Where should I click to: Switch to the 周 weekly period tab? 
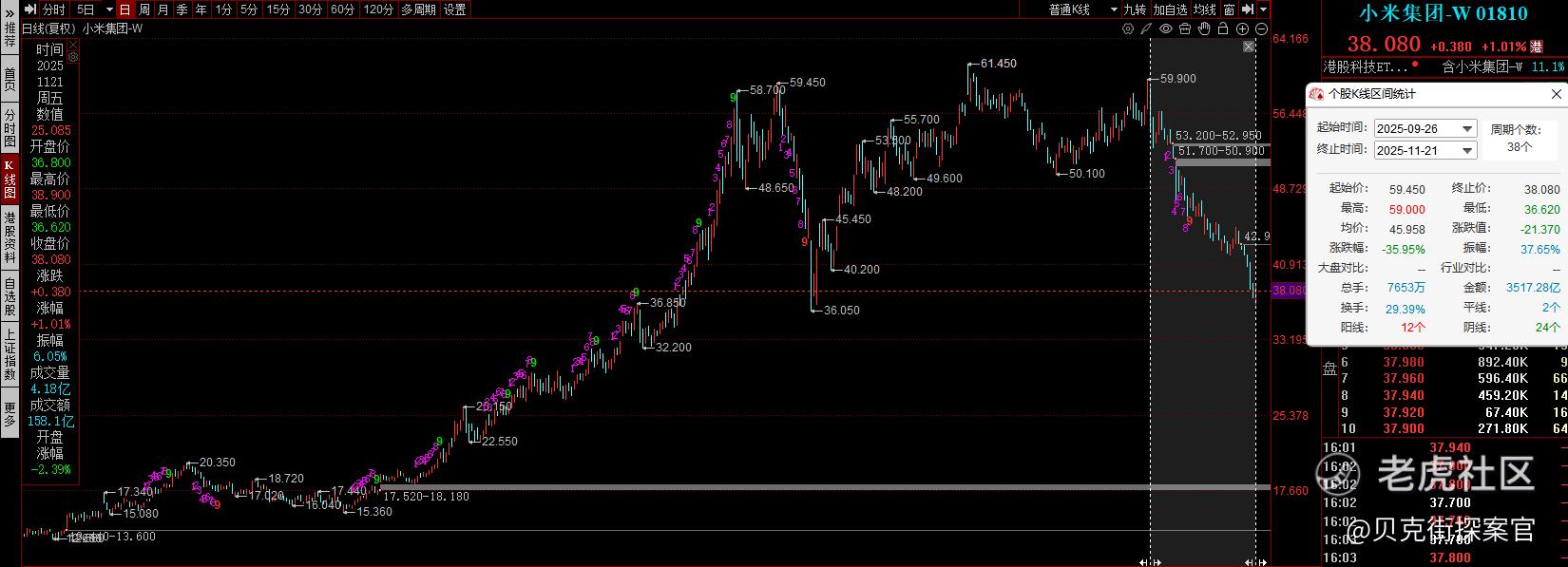pyautogui.click(x=143, y=9)
